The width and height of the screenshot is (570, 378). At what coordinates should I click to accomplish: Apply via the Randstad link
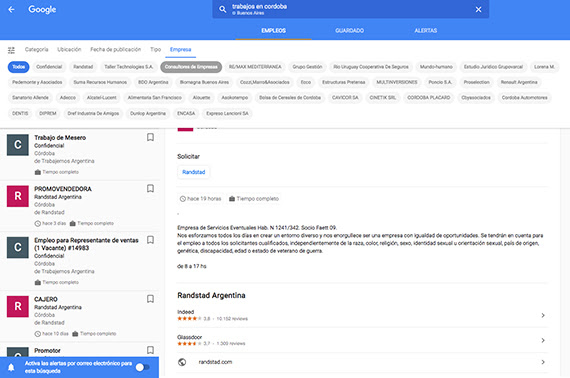tap(193, 172)
